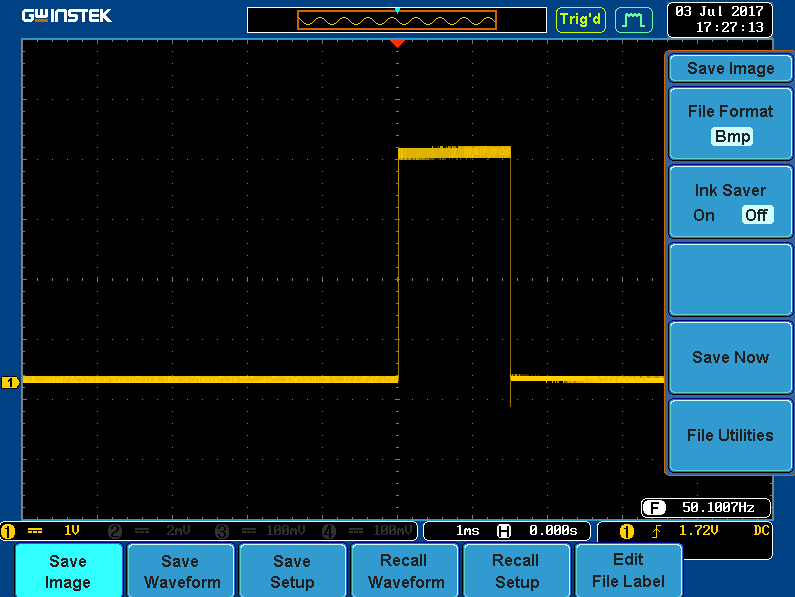Click the channel 2 indicator icon
The height and width of the screenshot is (597, 795).
pyautogui.click(x=115, y=532)
